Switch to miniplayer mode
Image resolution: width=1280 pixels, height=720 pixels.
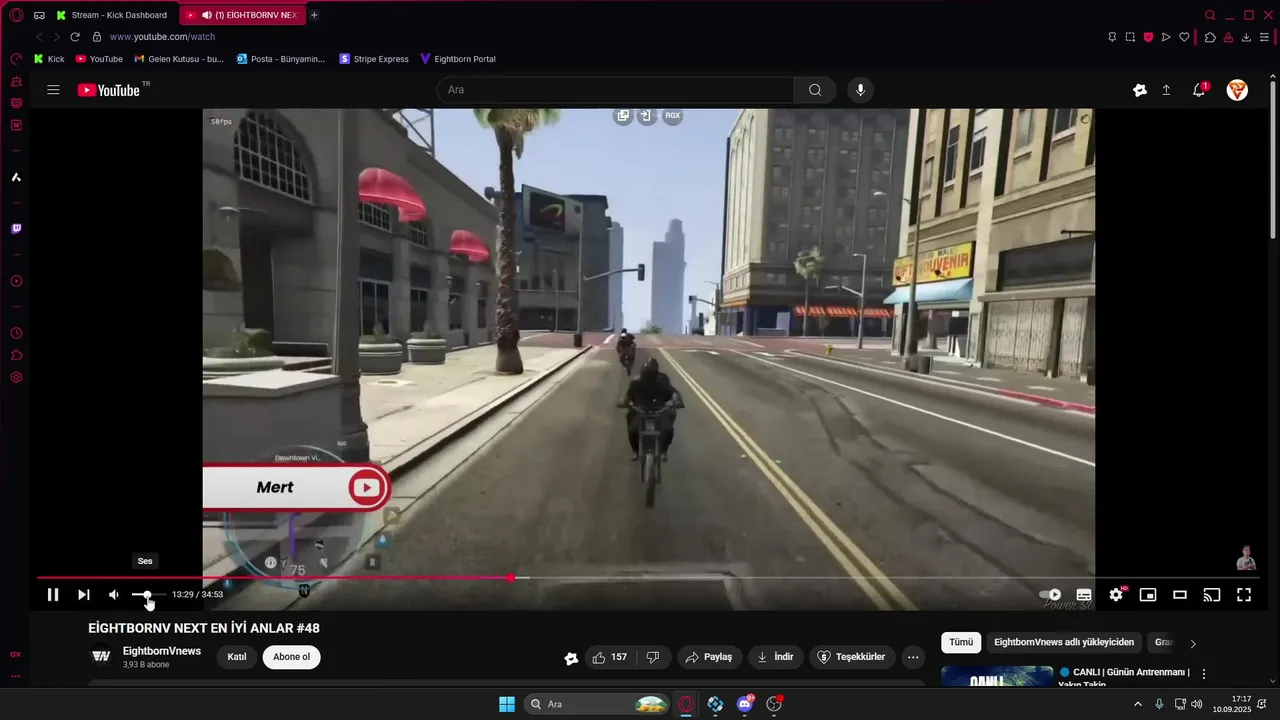[1148, 595]
